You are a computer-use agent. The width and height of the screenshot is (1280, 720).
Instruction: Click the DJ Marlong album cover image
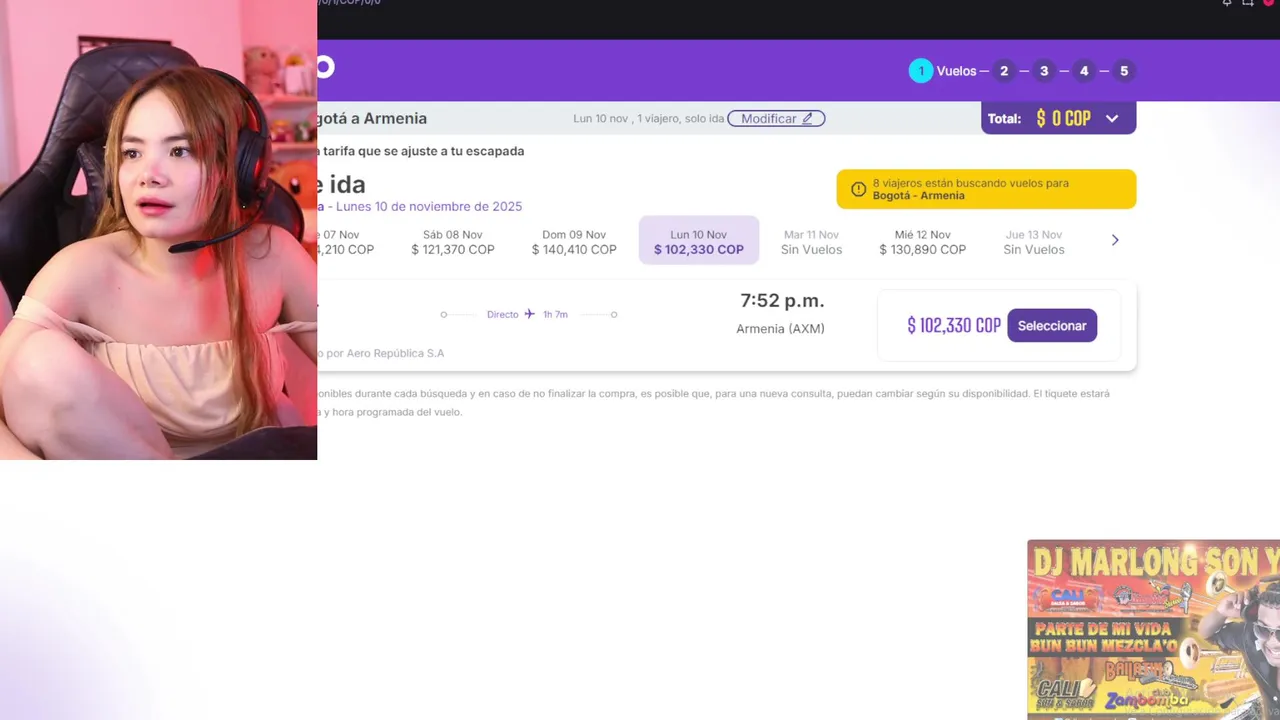(1153, 630)
